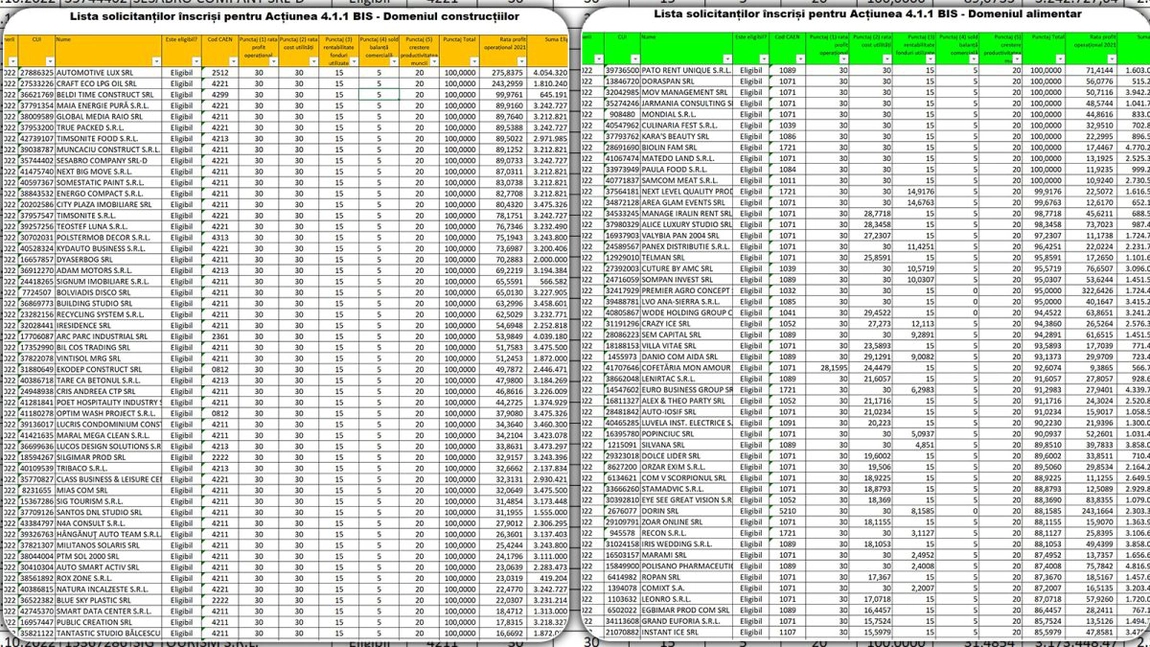The height and width of the screenshot is (647, 1150).
Task: Open Punctaj (1) rata profit filter, orange table
Action: pyautogui.click(x=273, y=62)
